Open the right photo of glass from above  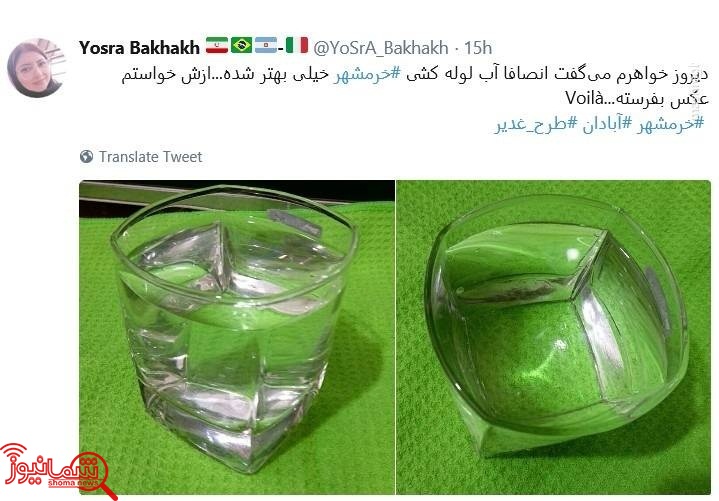(x=553, y=337)
